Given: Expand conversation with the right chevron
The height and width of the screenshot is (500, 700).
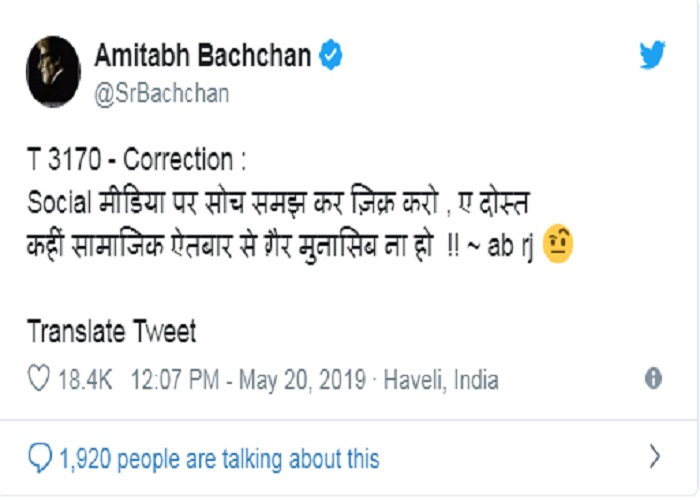Looking at the screenshot, I should coord(654,457).
